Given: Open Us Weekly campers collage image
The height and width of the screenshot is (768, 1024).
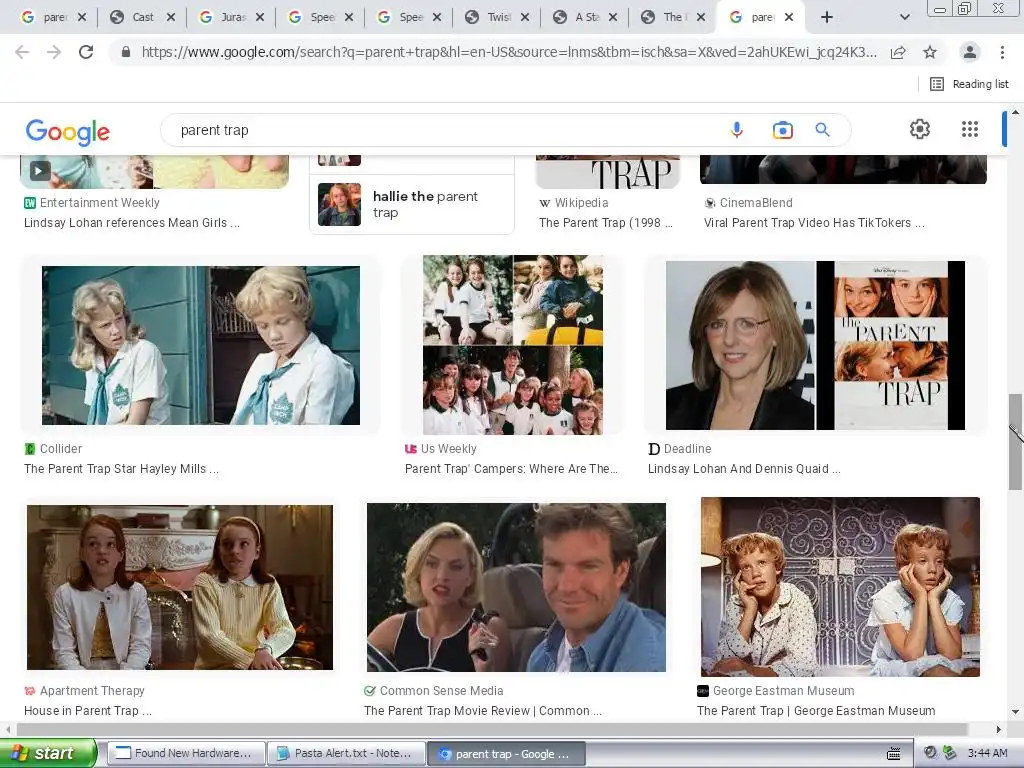Looking at the screenshot, I should [513, 345].
